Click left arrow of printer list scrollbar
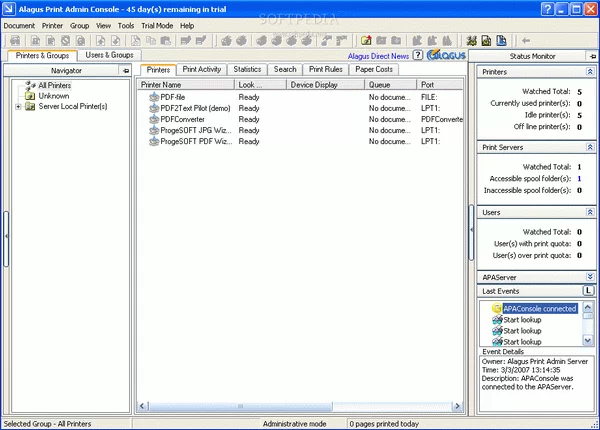 (x=142, y=406)
